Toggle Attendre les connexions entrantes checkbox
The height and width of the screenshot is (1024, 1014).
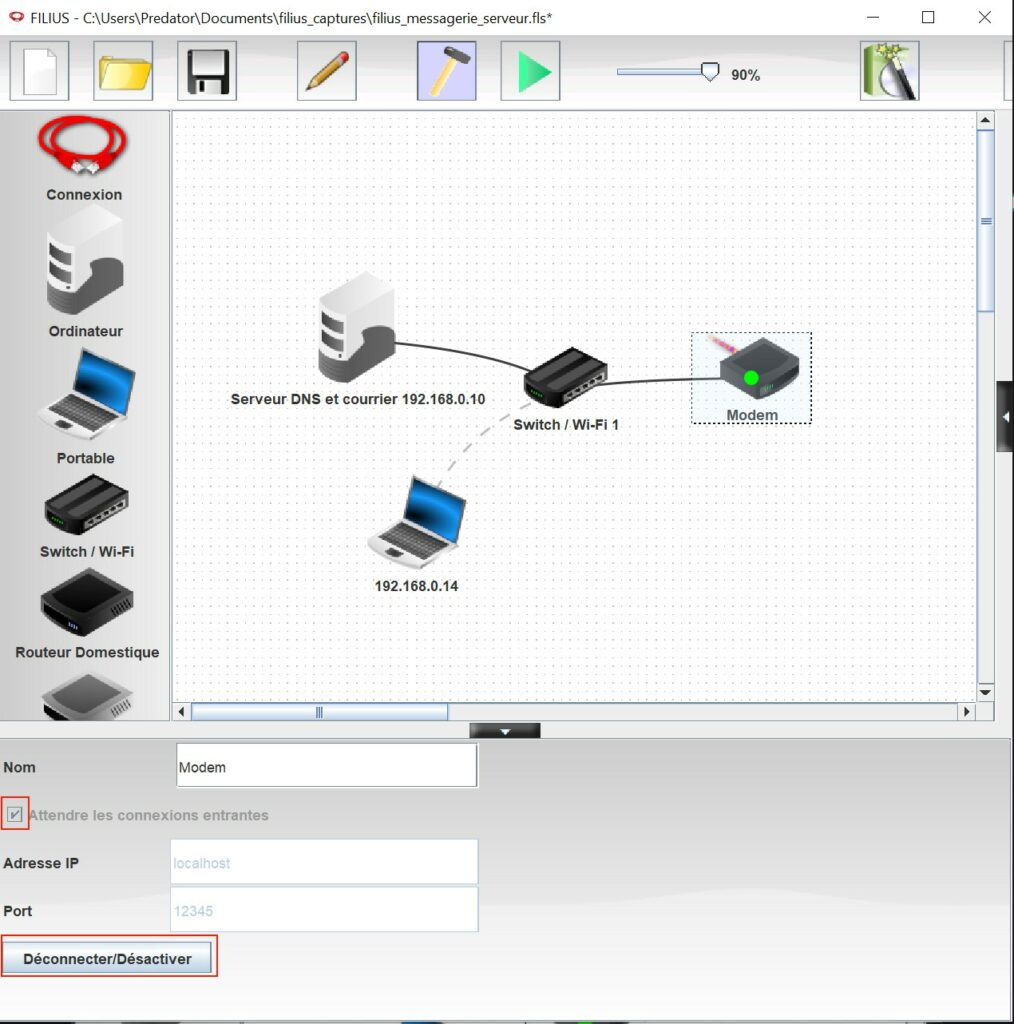point(14,814)
